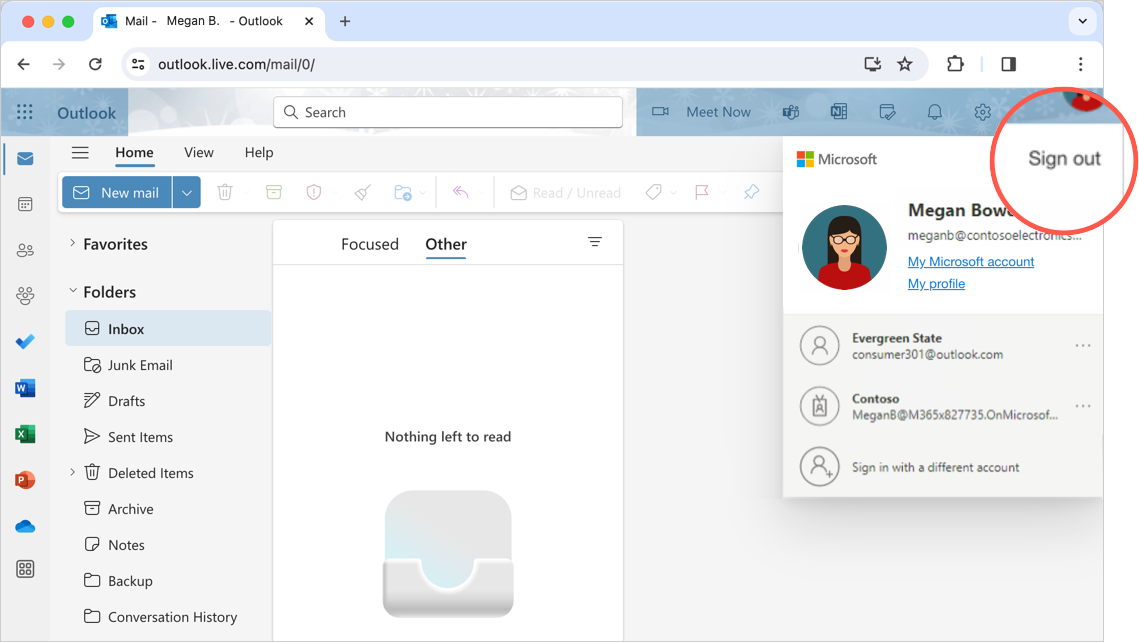The width and height of the screenshot is (1139, 642).
Task: Select the Archive icon in the toolbar
Action: click(x=273, y=192)
